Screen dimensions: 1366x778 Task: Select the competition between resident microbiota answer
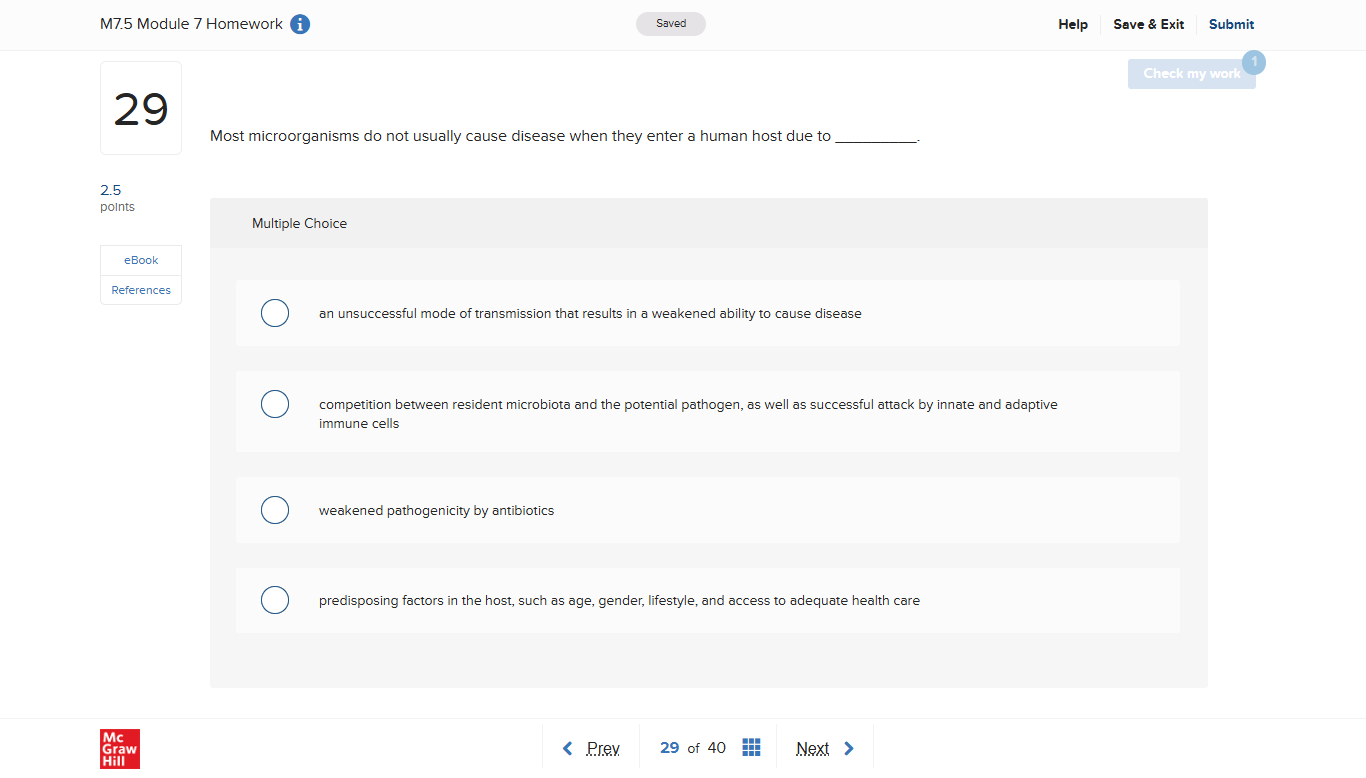click(x=275, y=404)
